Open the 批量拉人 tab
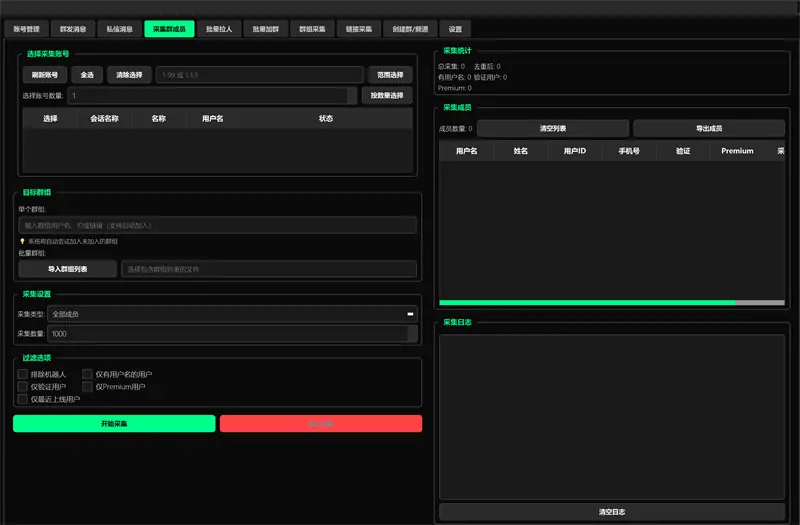This screenshot has height=525, width=800. click(219, 29)
